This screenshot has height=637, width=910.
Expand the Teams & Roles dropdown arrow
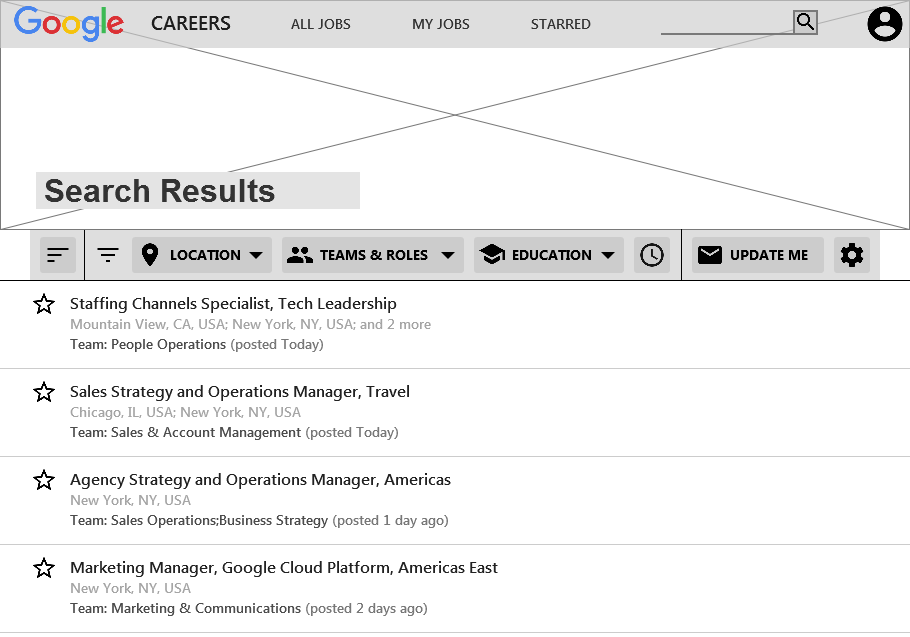pos(447,255)
